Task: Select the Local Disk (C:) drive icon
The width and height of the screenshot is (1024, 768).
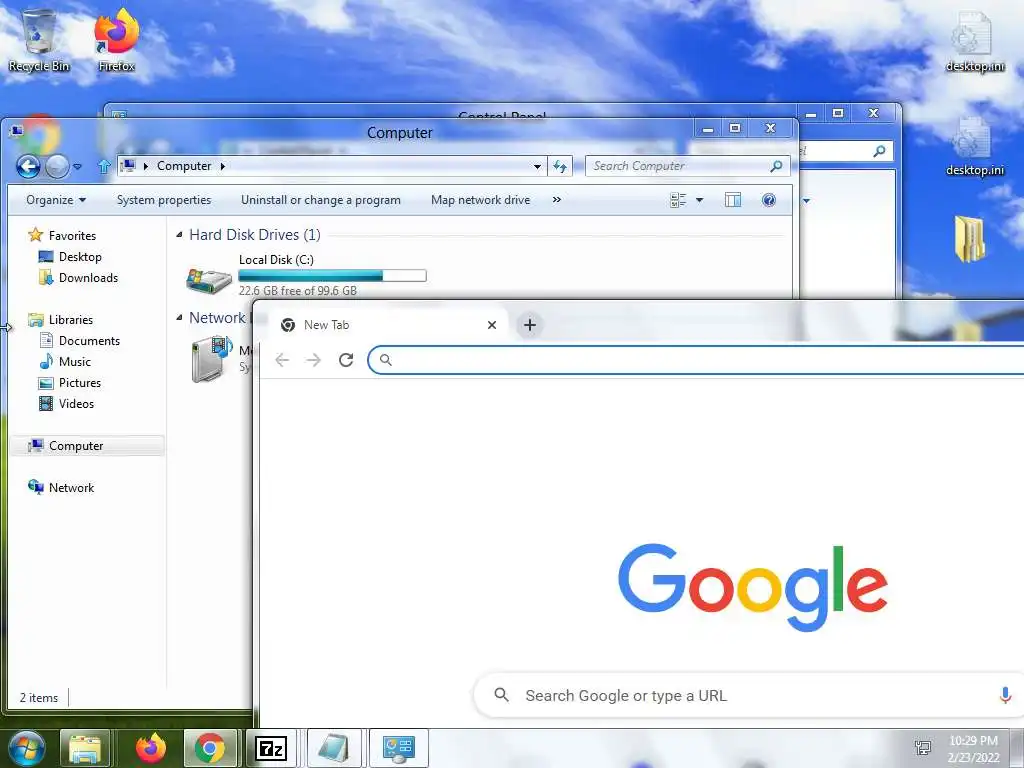Action: pyautogui.click(x=209, y=280)
